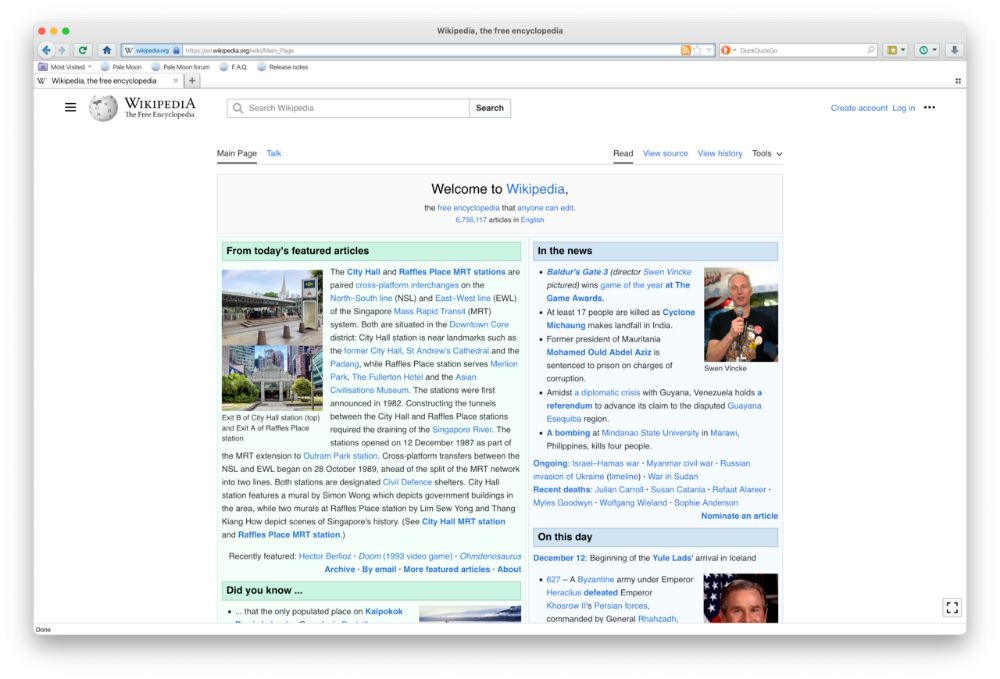Click the list all tabs grid icon

[958, 81]
